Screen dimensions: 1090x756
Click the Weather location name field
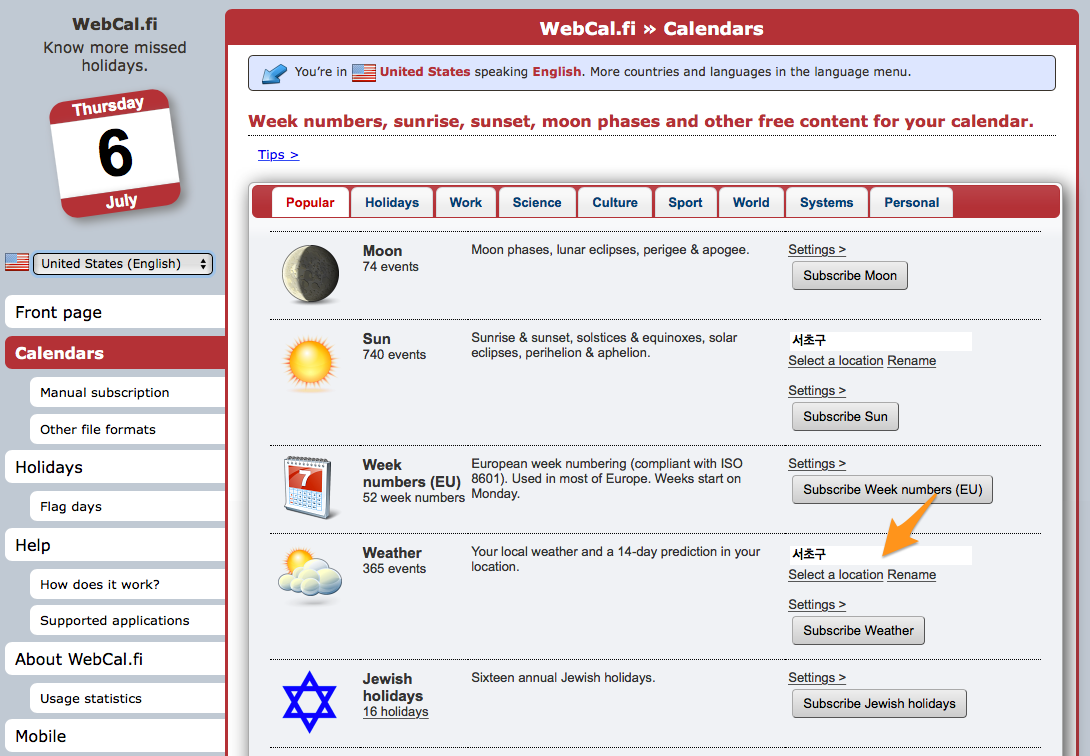880,554
